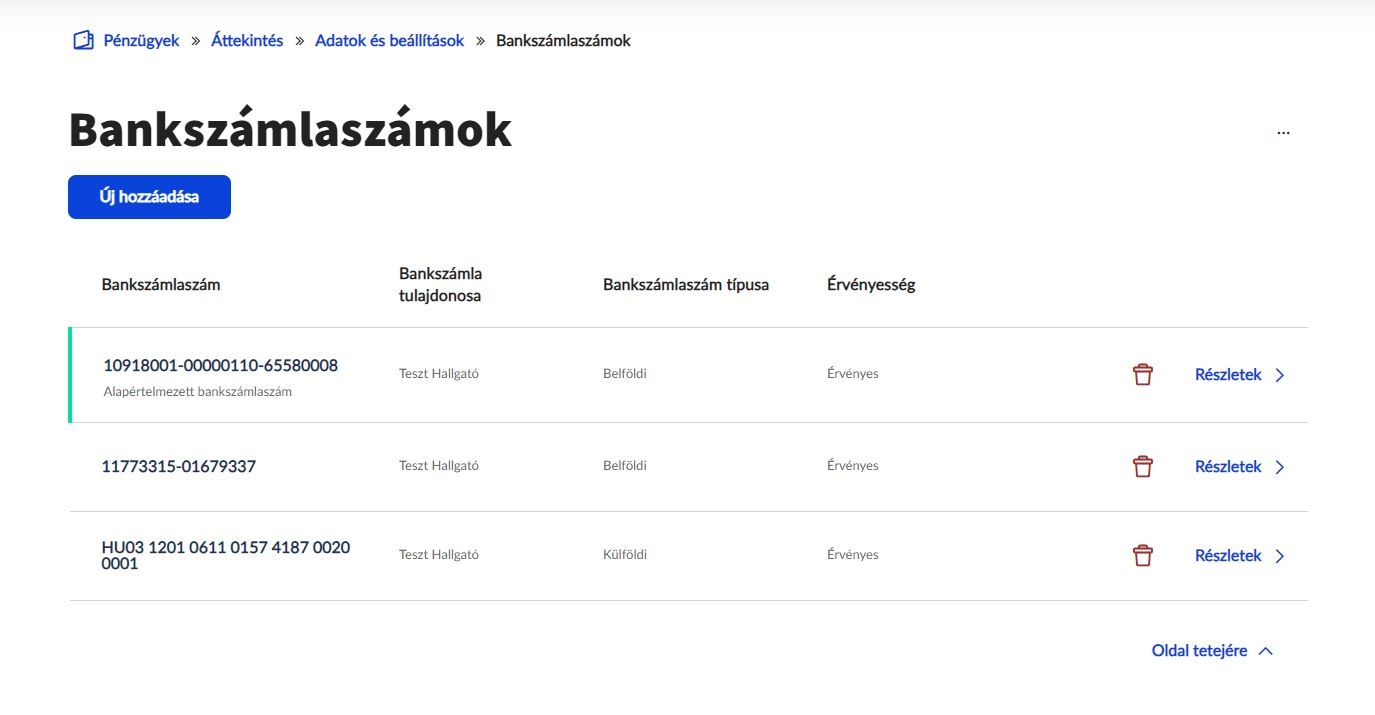Screen dimensions: 1375x715
Task: Open the three-dots more options menu
Action: (1283, 132)
